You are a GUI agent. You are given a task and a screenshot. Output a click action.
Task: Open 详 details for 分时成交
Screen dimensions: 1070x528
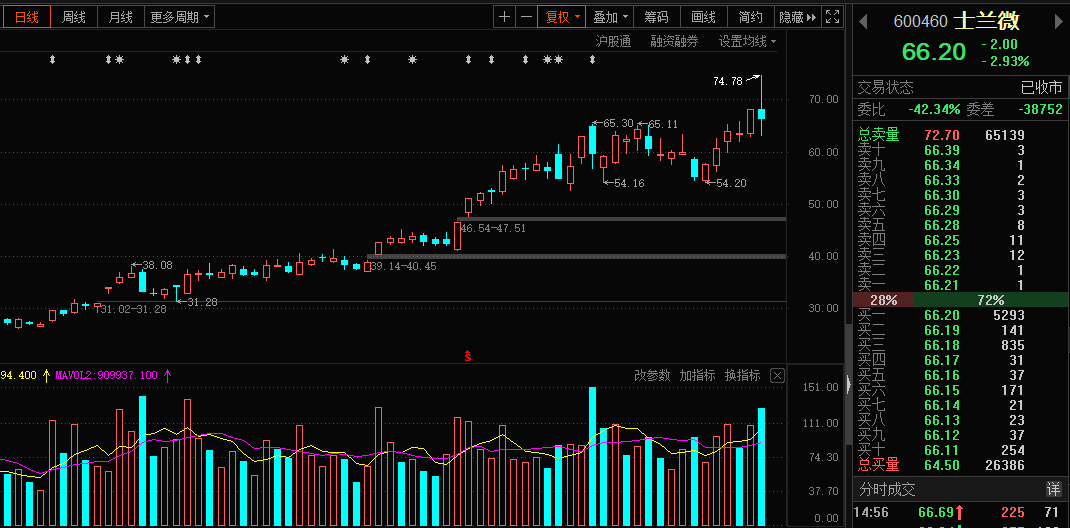(x=1053, y=489)
